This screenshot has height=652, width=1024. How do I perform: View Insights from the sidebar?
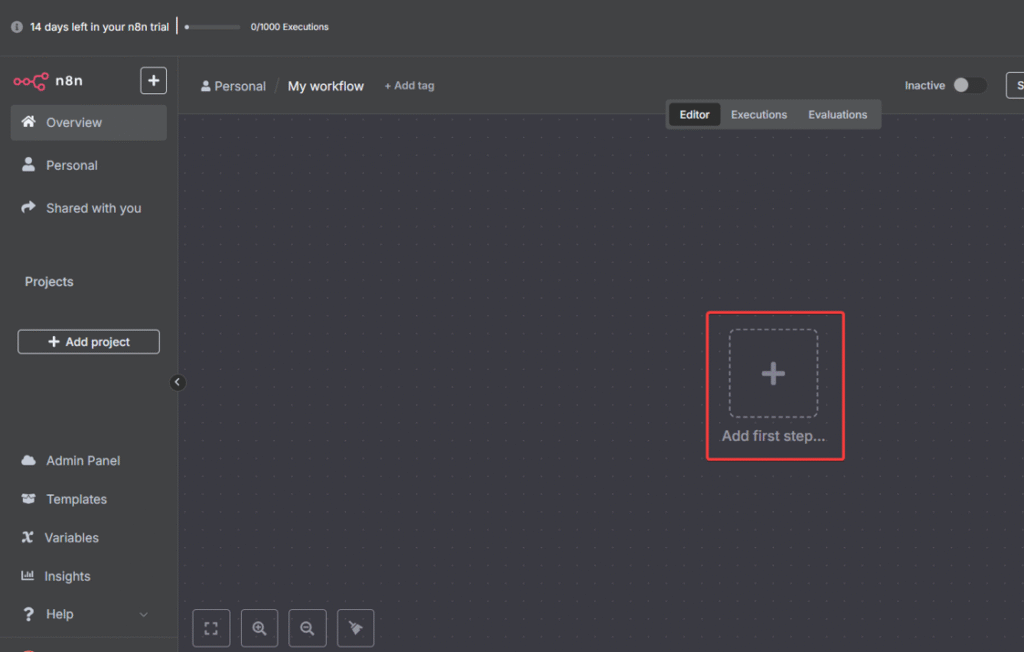(66, 576)
